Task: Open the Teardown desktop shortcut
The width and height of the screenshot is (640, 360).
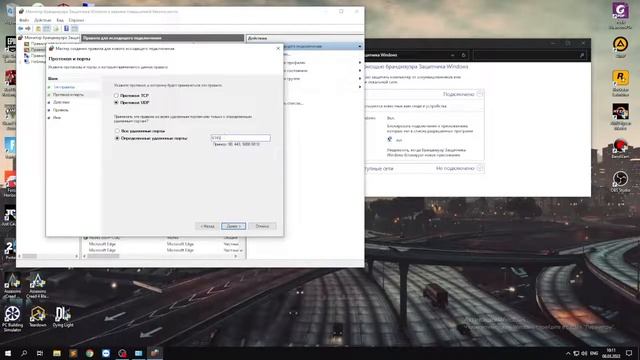Action: tap(38, 317)
